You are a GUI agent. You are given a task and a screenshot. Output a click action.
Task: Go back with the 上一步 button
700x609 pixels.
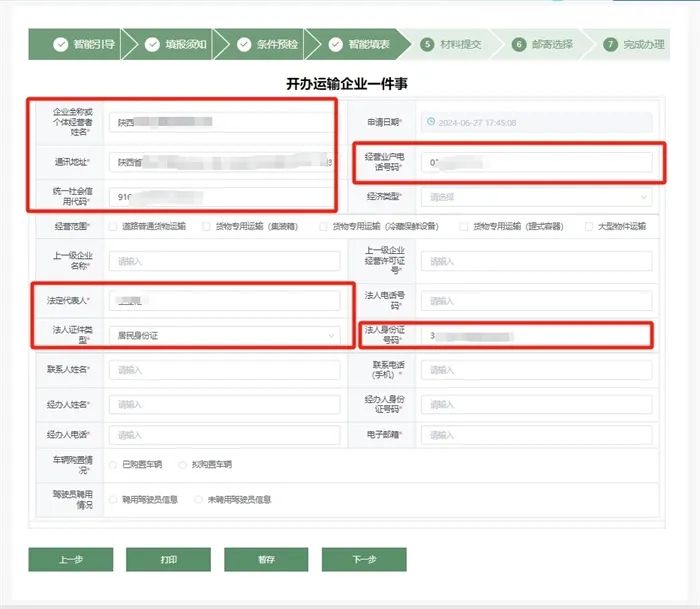pos(70,560)
